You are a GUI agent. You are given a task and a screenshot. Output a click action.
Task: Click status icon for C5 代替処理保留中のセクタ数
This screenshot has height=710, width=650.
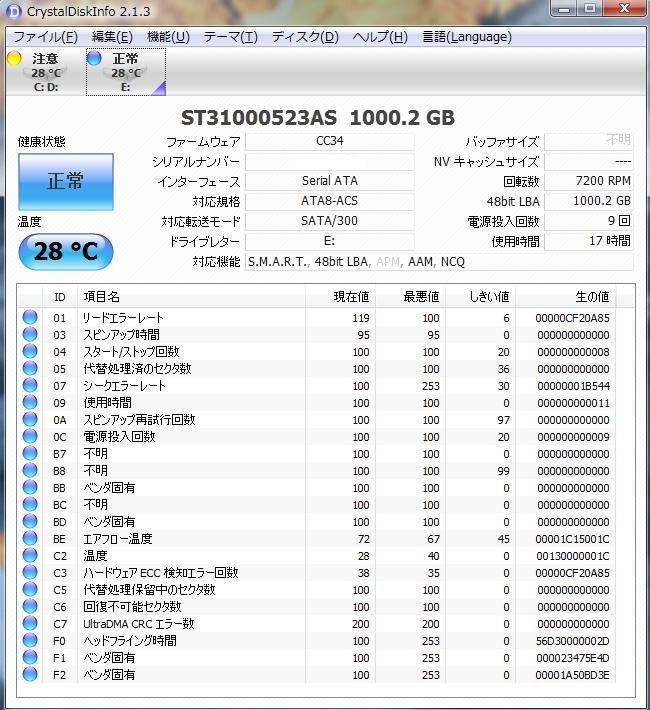tap(30, 589)
